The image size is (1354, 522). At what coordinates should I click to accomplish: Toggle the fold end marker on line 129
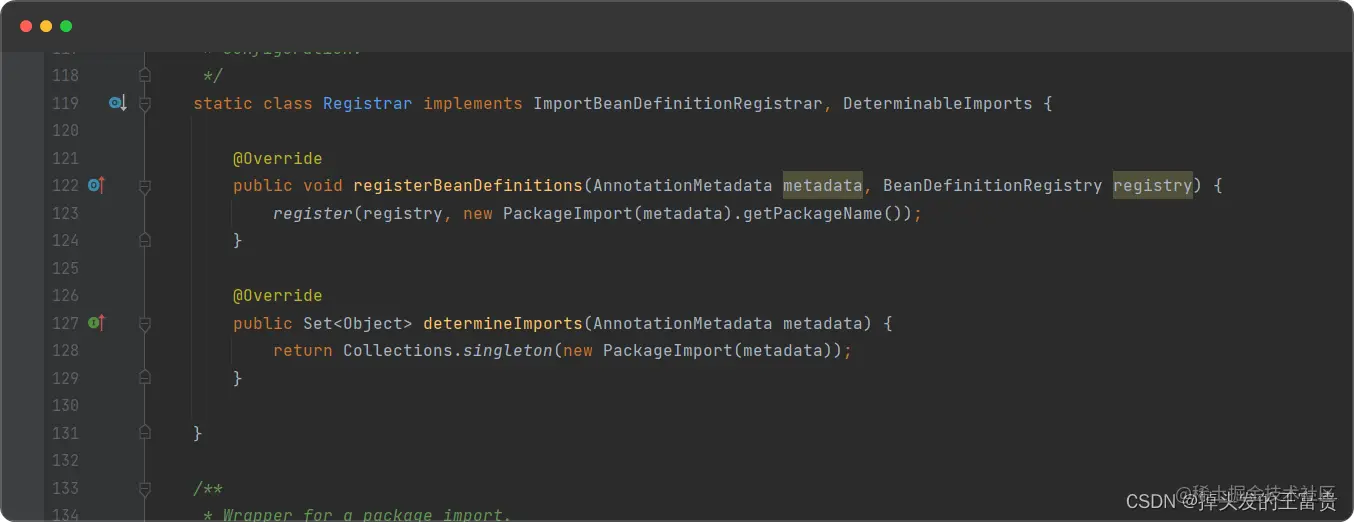point(145,378)
